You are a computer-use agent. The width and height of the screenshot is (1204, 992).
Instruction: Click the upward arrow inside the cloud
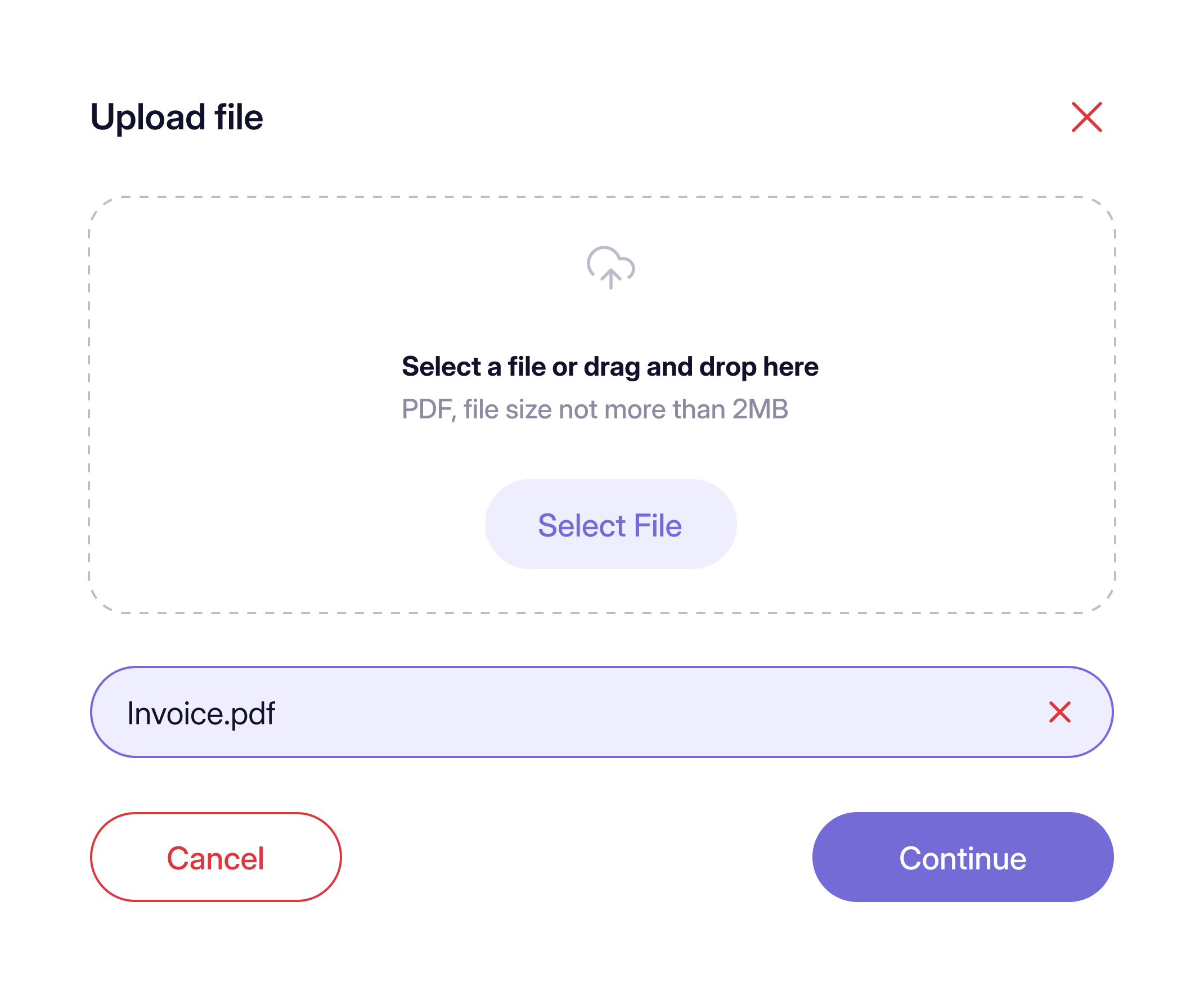(610, 278)
